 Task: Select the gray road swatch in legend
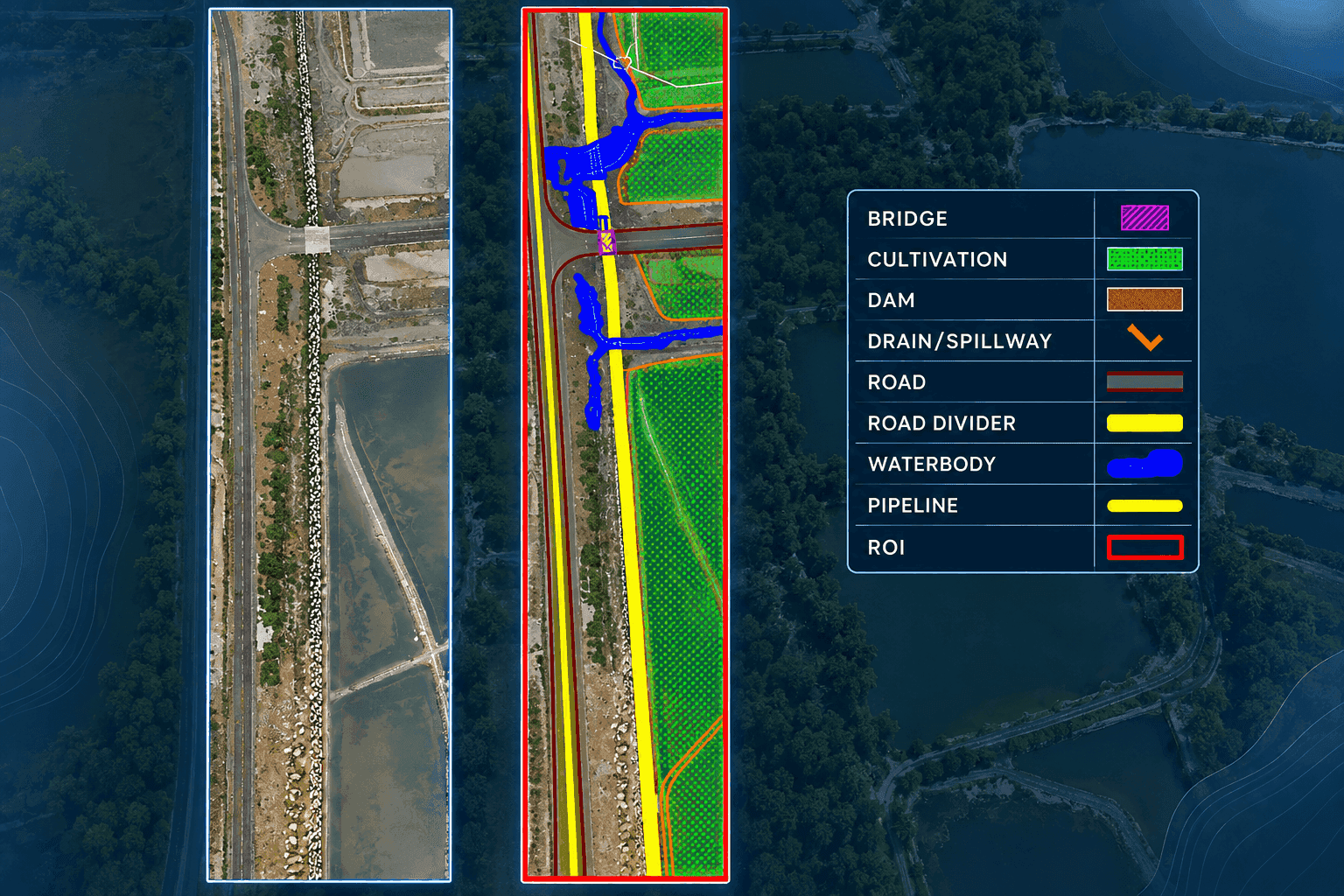click(1144, 381)
